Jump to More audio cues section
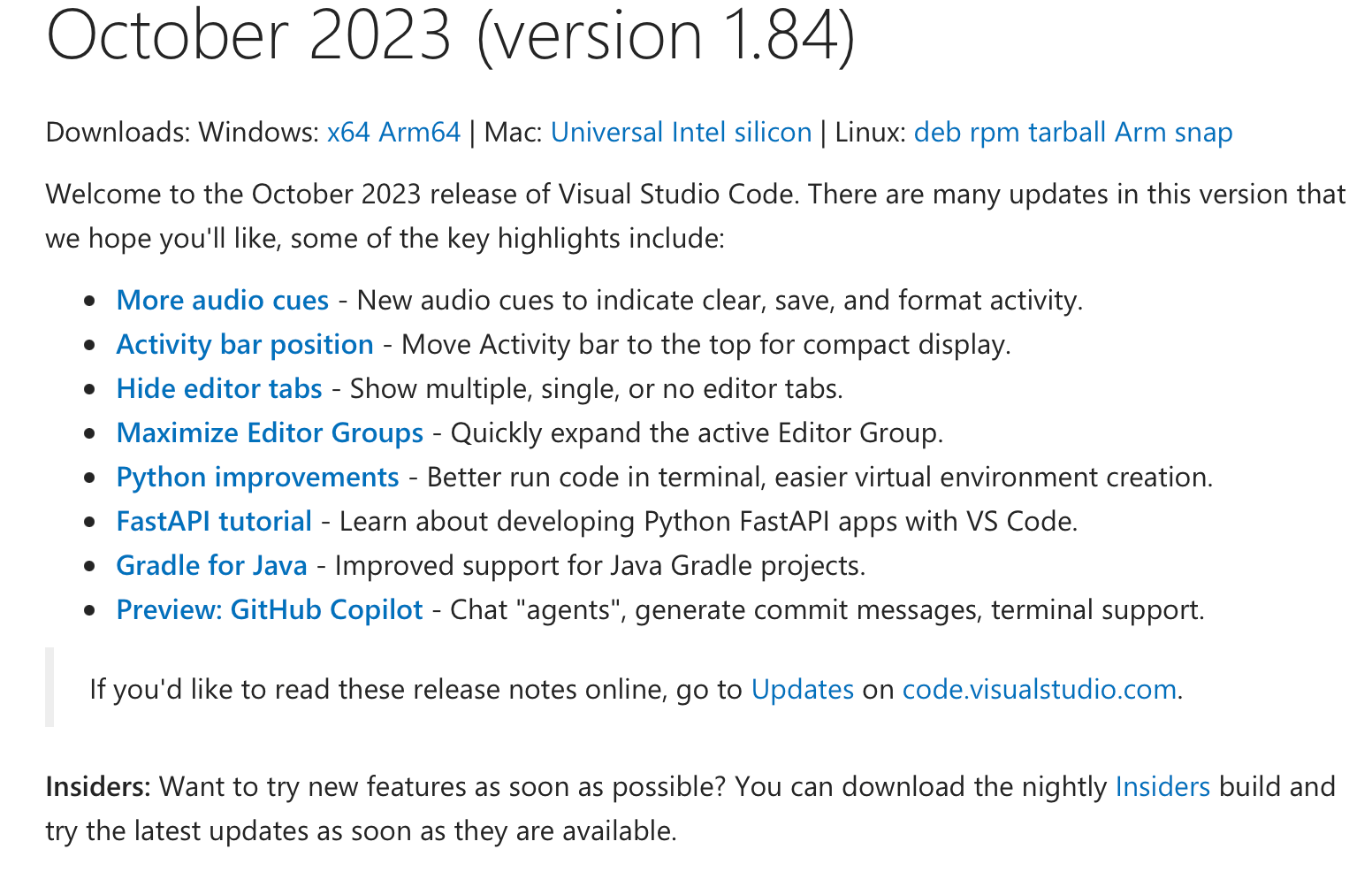 [223, 301]
